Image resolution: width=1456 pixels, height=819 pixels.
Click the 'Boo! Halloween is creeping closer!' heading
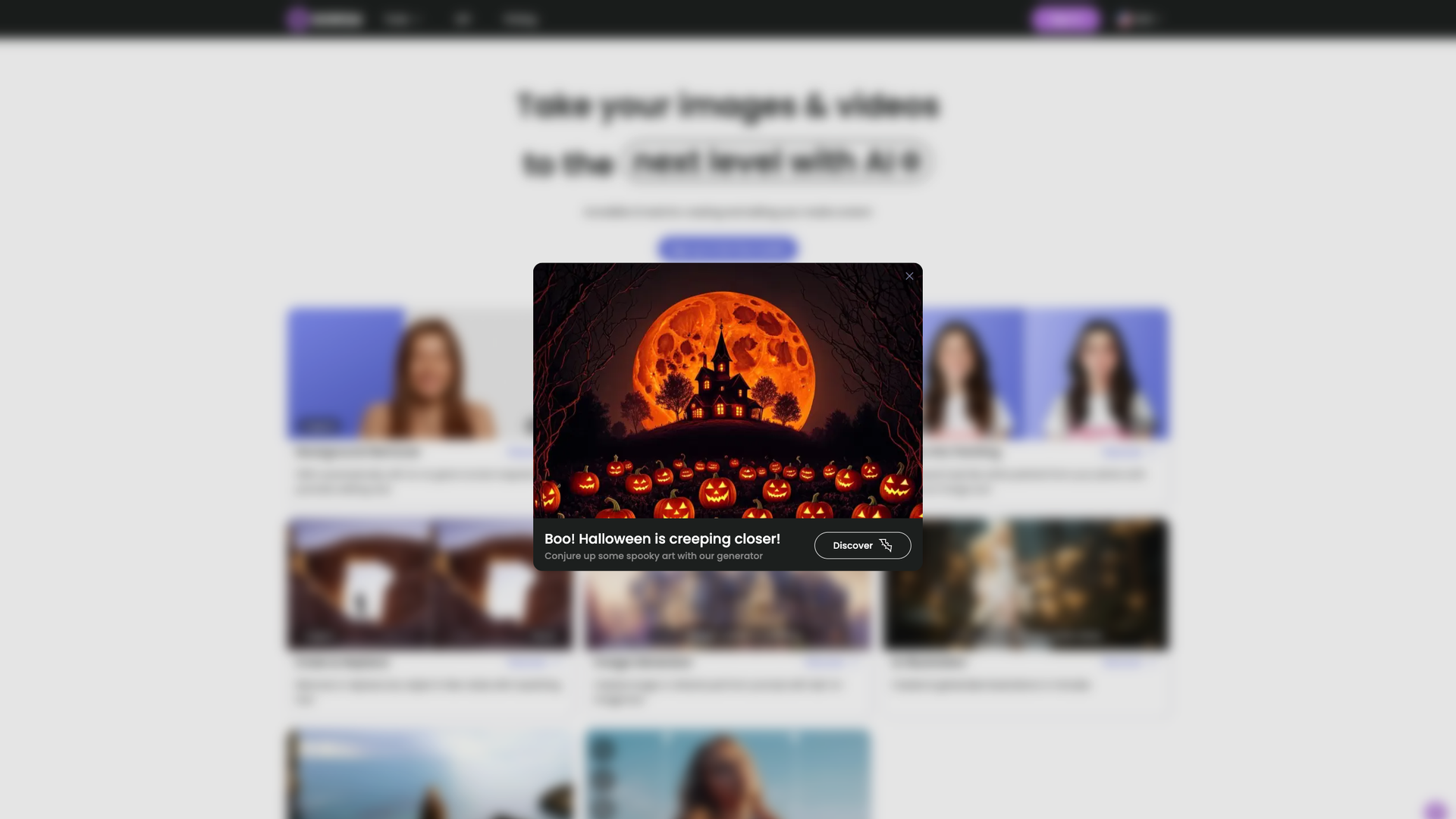(x=662, y=538)
